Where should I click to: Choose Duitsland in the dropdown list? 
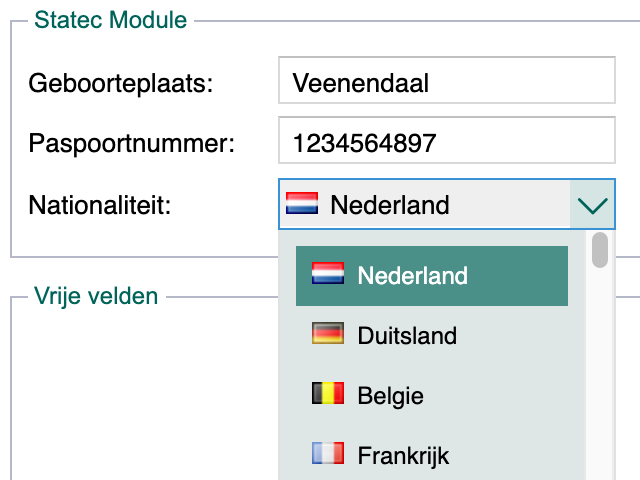432,336
